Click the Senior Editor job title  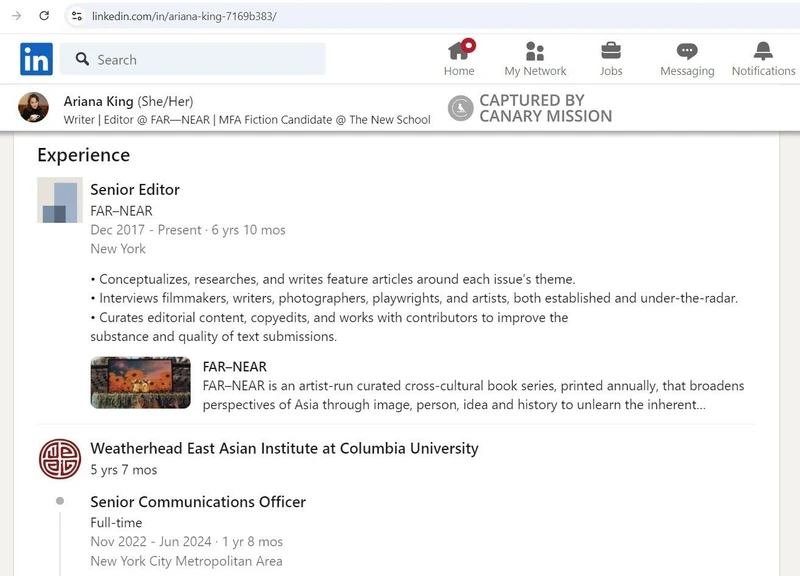(x=137, y=189)
